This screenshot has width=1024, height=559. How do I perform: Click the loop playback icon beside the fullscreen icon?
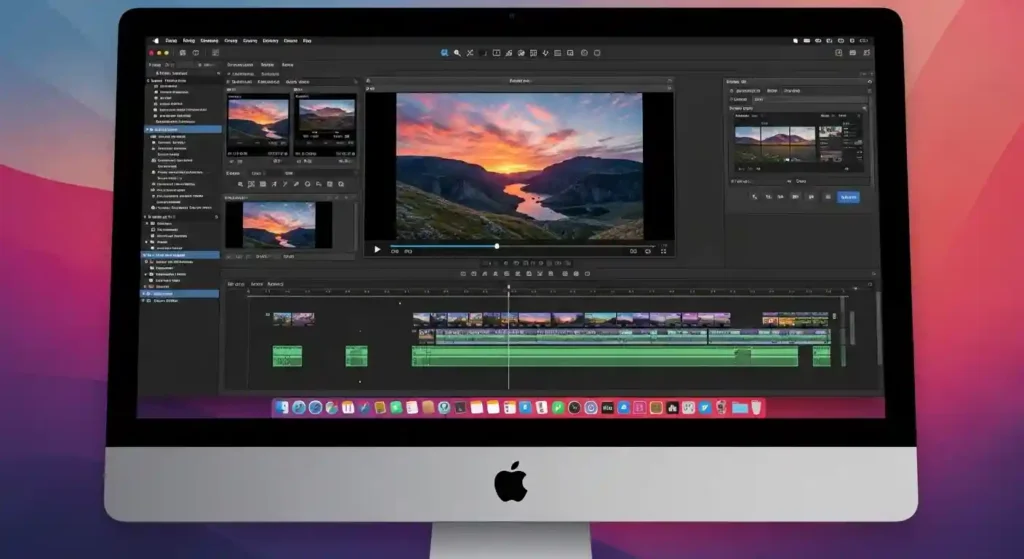pyautogui.click(x=648, y=251)
